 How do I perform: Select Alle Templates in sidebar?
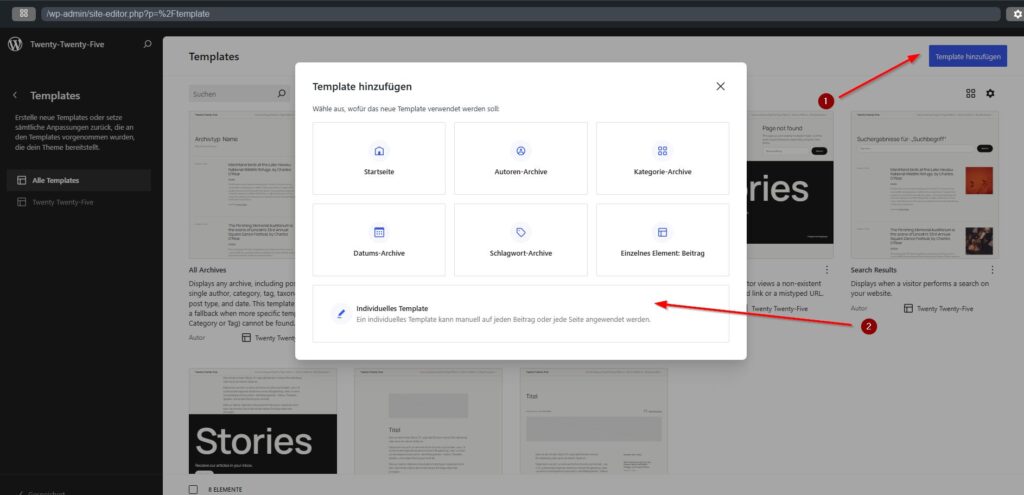click(x=78, y=180)
